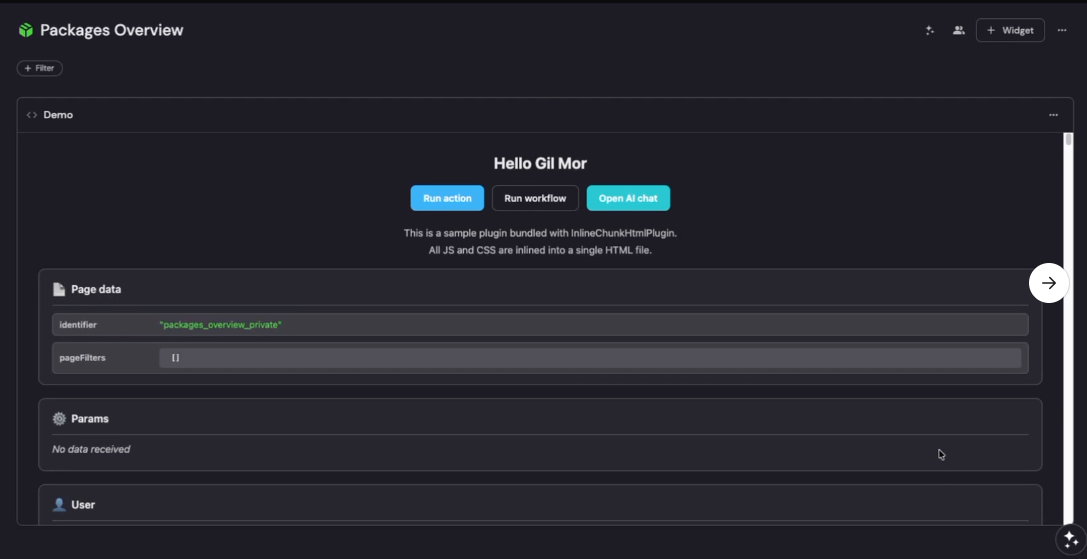Click the "Page data" section title
Image resolution: width=1087 pixels, height=559 pixels.
[x=96, y=289]
